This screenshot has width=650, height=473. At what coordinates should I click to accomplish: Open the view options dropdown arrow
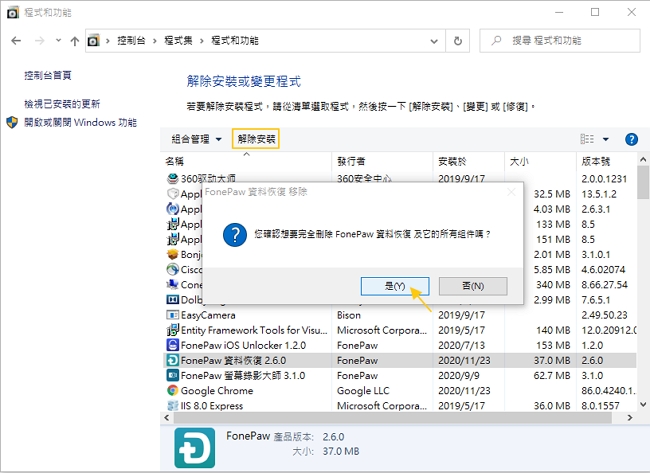pos(606,139)
